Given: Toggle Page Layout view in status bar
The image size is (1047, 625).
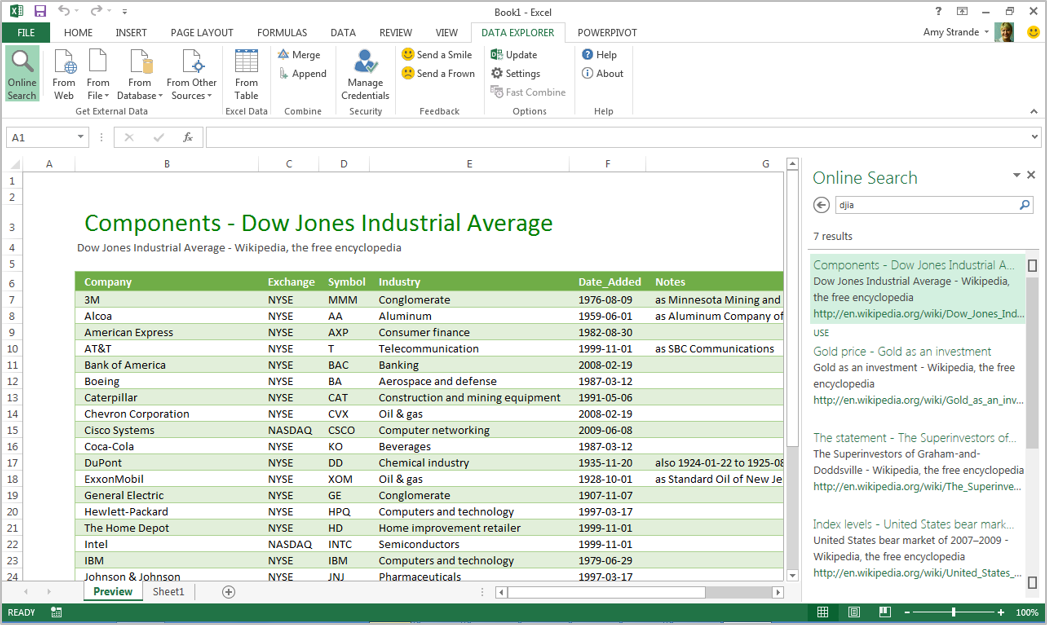Looking at the screenshot, I should (854, 612).
